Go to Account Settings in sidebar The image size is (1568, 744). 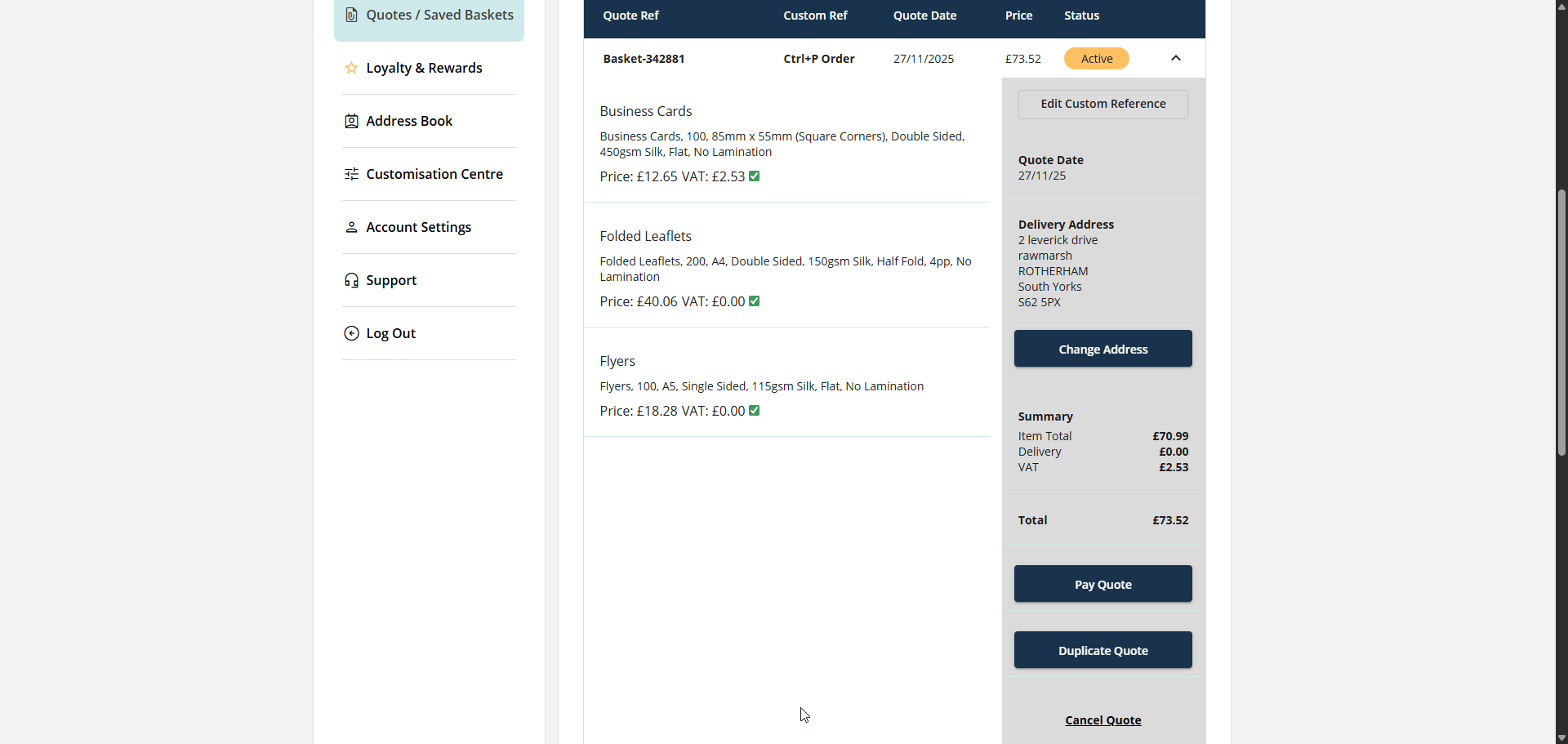click(418, 227)
